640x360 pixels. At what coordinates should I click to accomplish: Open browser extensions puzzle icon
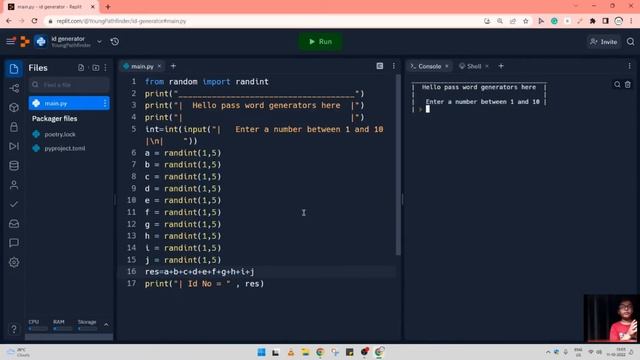point(593,21)
